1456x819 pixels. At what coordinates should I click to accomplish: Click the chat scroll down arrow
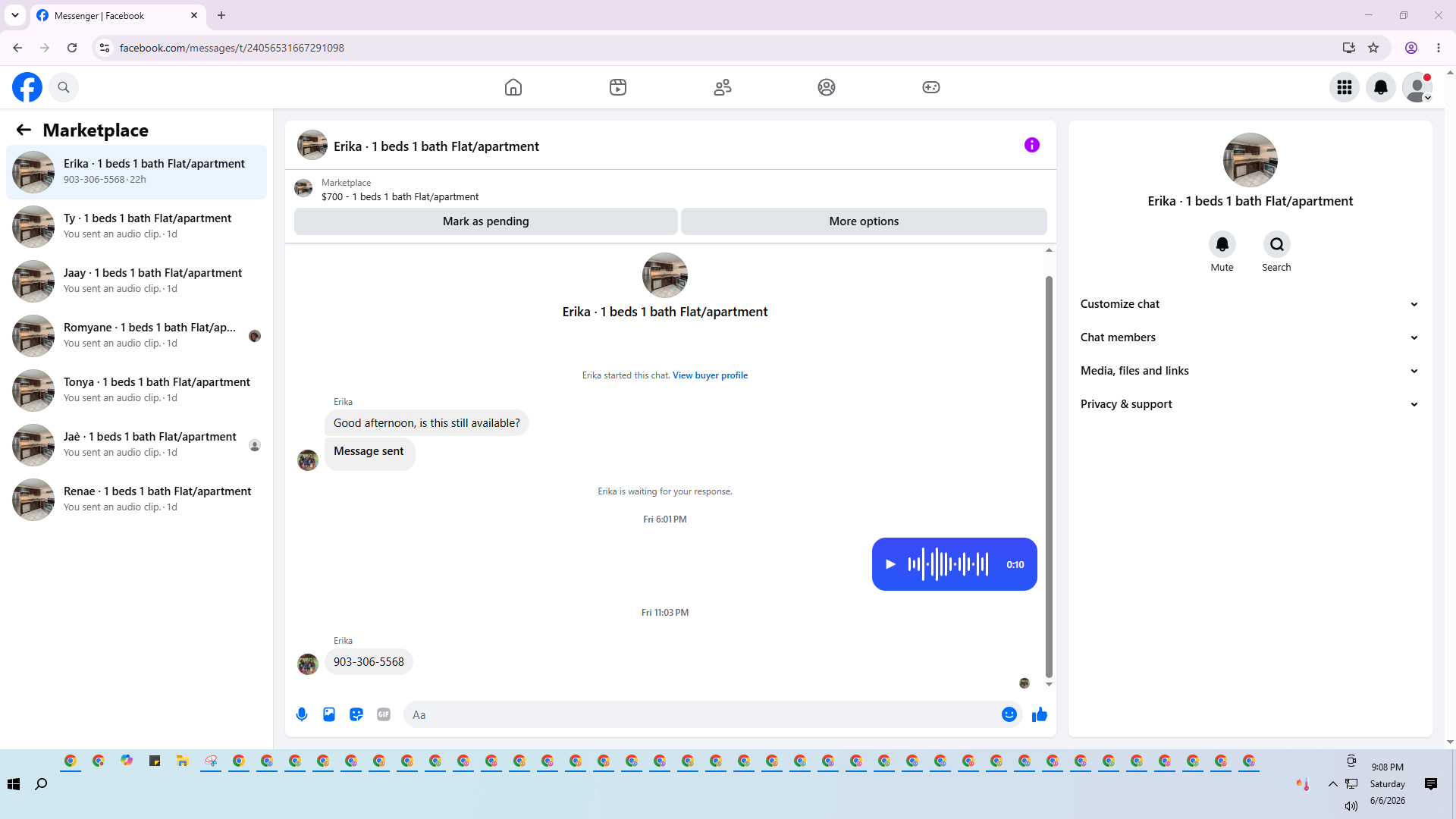pyautogui.click(x=1049, y=684)
